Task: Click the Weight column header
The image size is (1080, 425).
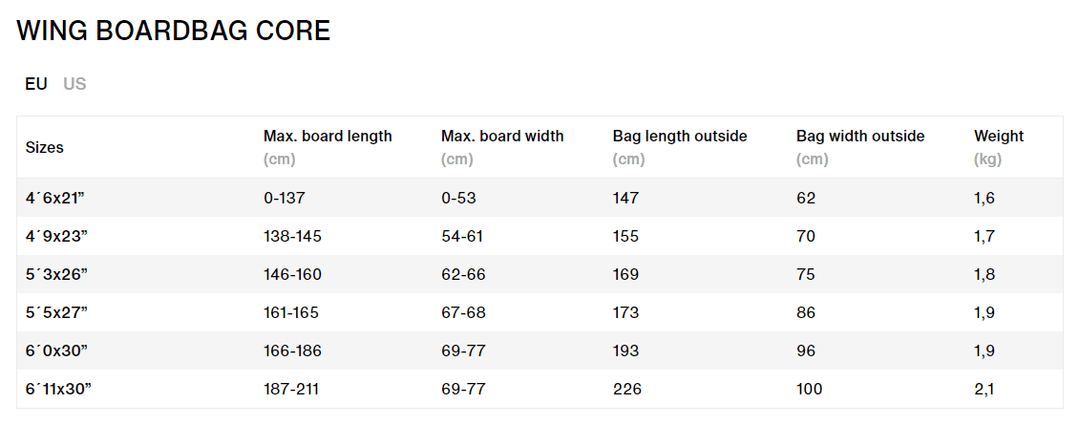Action: [998, 136]
